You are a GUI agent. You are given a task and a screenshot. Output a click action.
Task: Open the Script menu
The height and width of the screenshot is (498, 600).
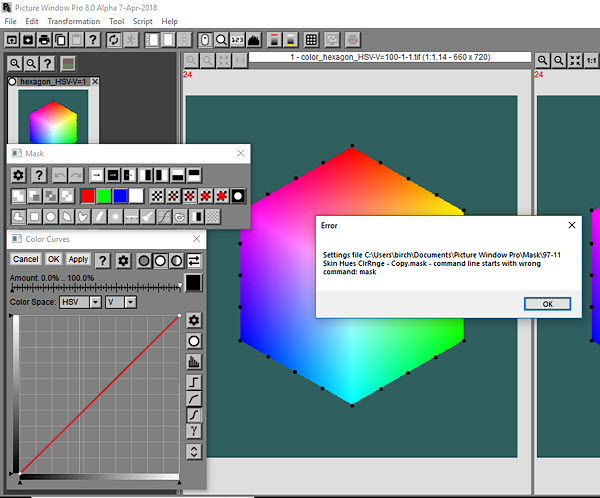tap(142, 21)
